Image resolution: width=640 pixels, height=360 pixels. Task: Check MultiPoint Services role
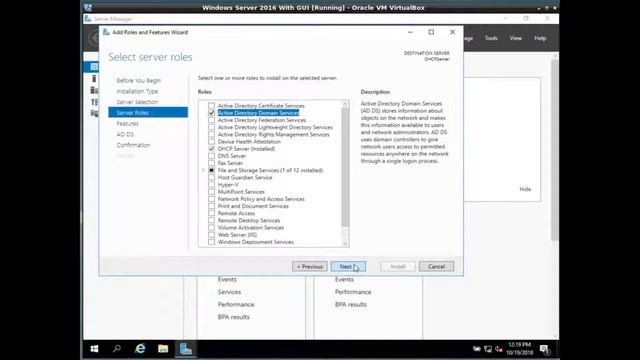click(x=211, y=192)
